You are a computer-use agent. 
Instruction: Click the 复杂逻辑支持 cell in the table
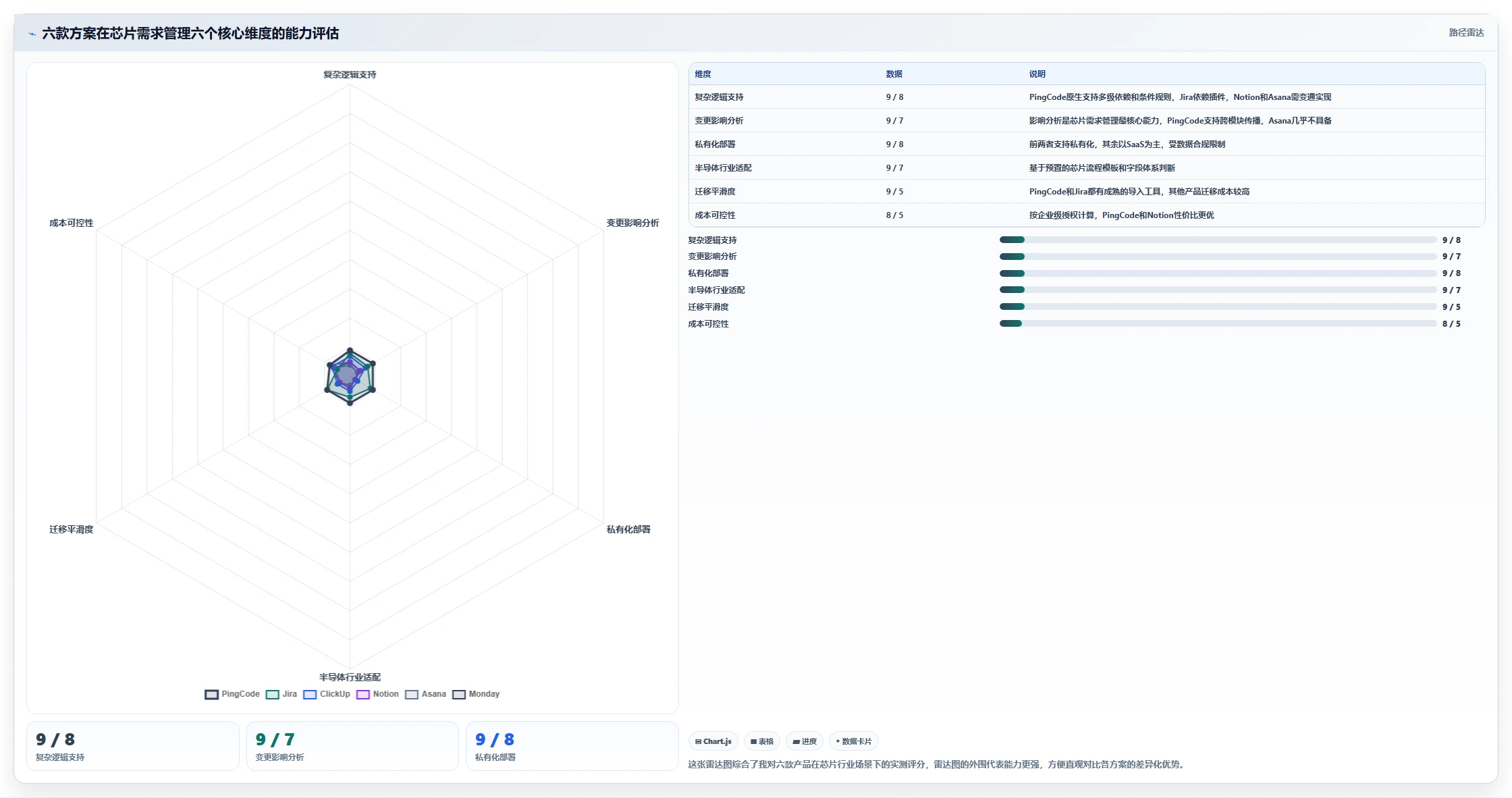pyautogui.click(x=720, y=97)
